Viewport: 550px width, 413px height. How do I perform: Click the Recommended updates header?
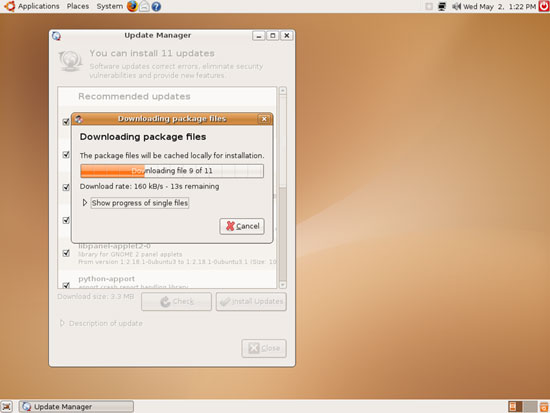pos(134,96)
